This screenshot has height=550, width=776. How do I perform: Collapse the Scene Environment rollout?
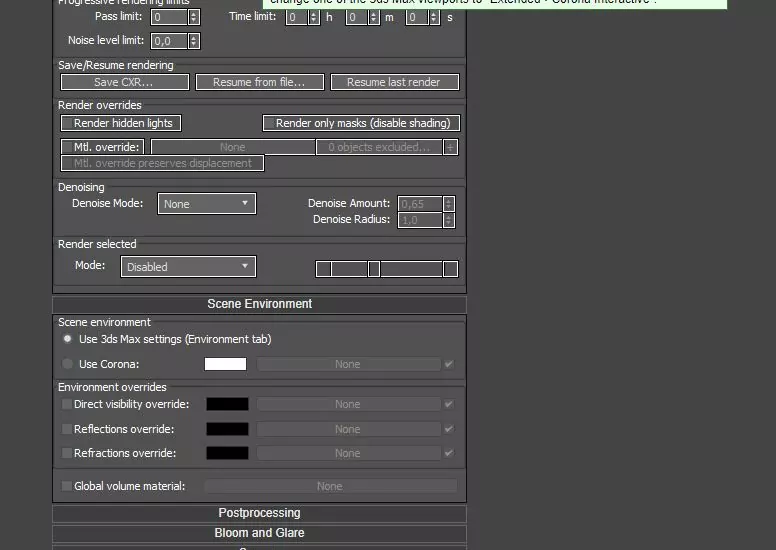pyautogui.click(x=259, y=304)
